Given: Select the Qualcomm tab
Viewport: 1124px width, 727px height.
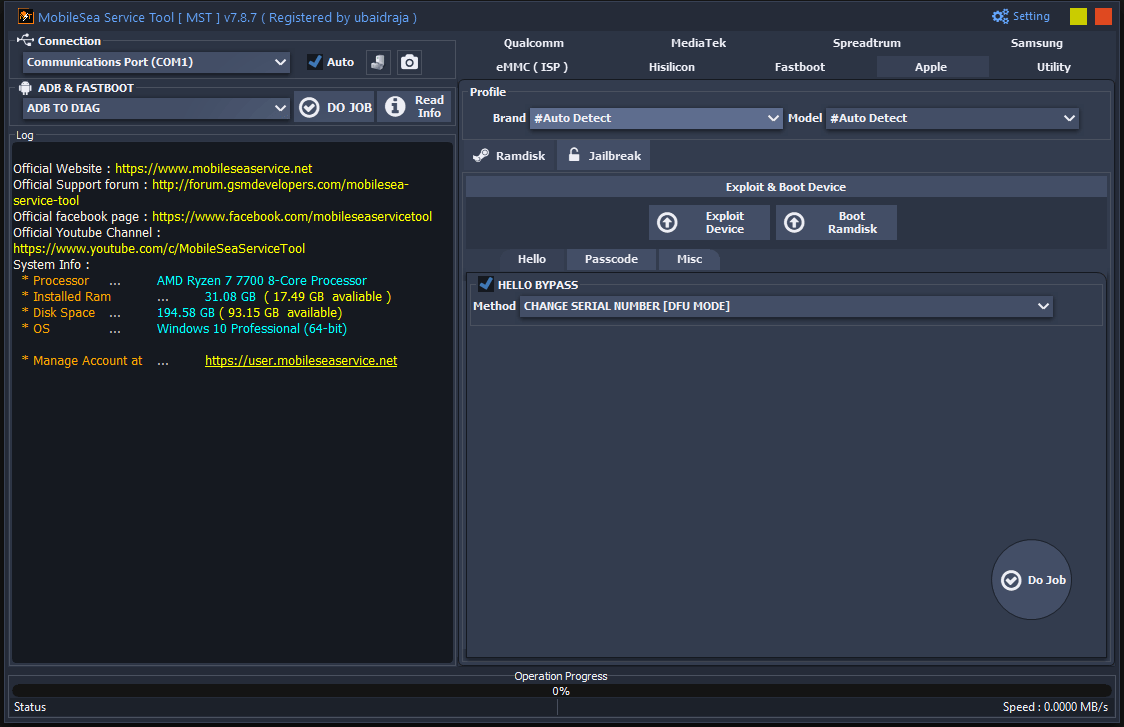Looking at the screenshot, I should pos(533,43).
